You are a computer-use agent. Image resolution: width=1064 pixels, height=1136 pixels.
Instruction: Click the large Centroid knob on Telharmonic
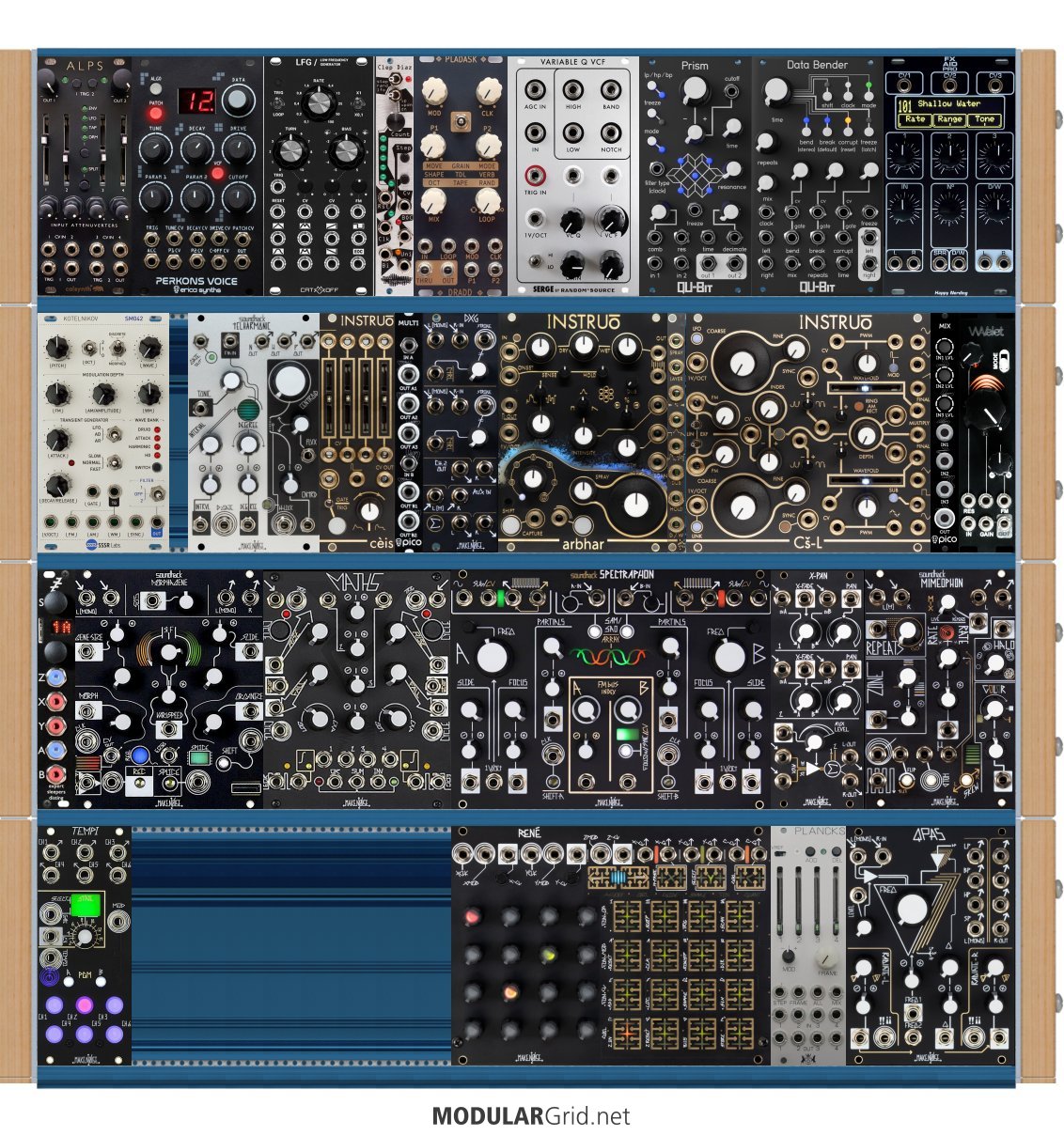point(291,382)
